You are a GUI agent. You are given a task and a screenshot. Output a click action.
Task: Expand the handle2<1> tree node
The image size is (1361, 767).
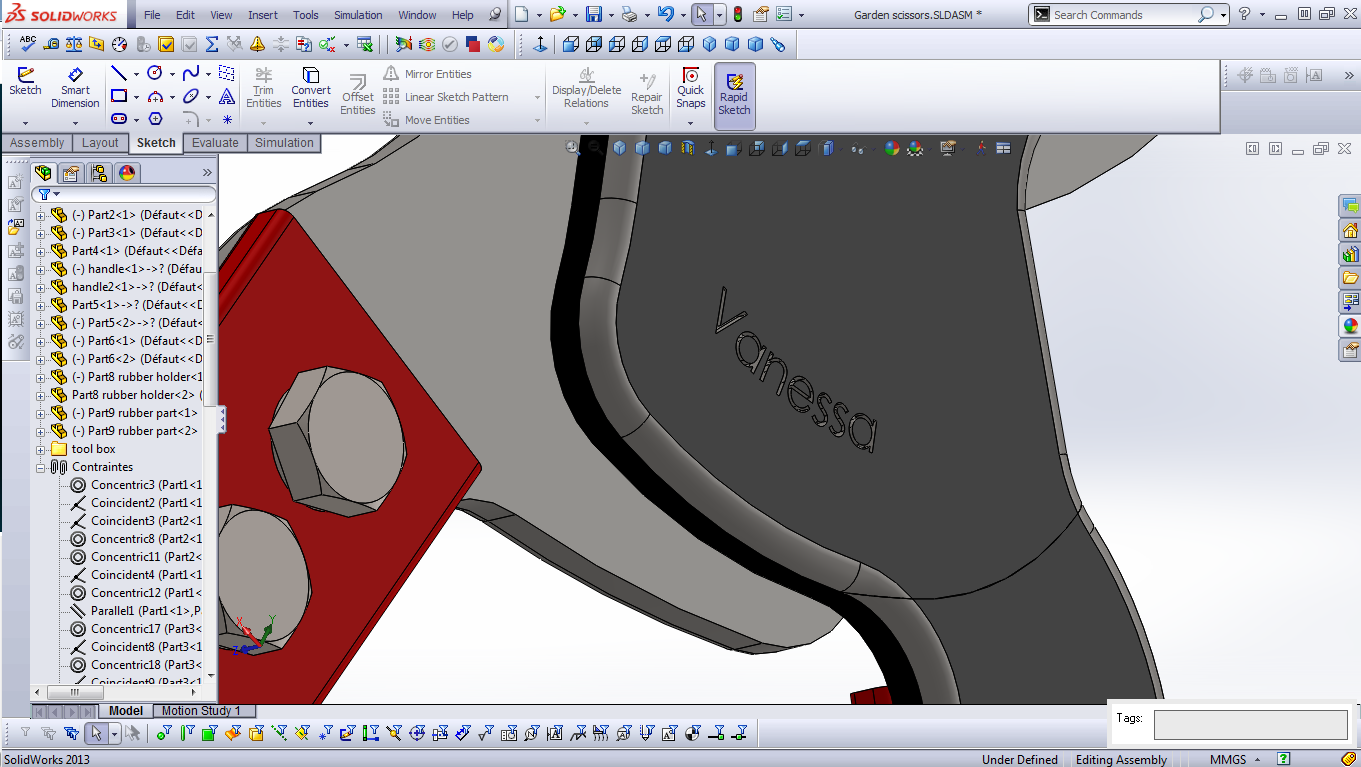(x=41, y=287)
